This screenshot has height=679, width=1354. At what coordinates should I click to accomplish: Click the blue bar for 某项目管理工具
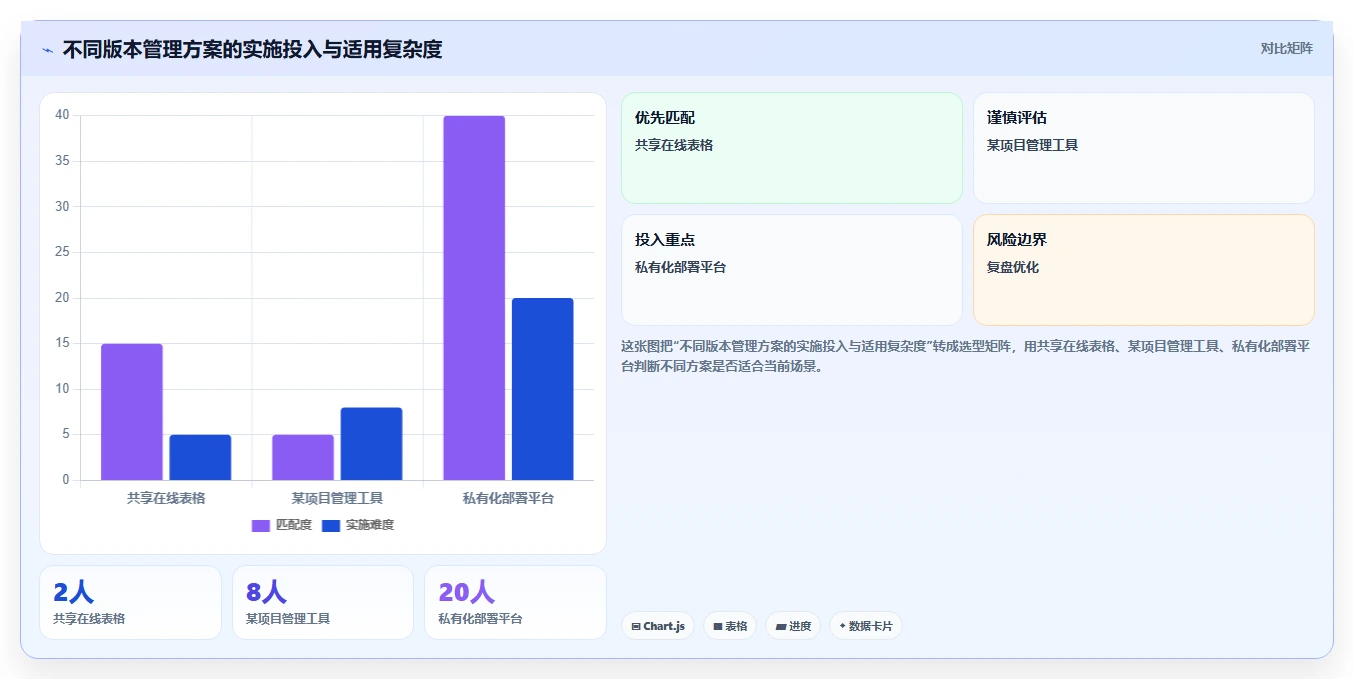click(x=371, y=444)
